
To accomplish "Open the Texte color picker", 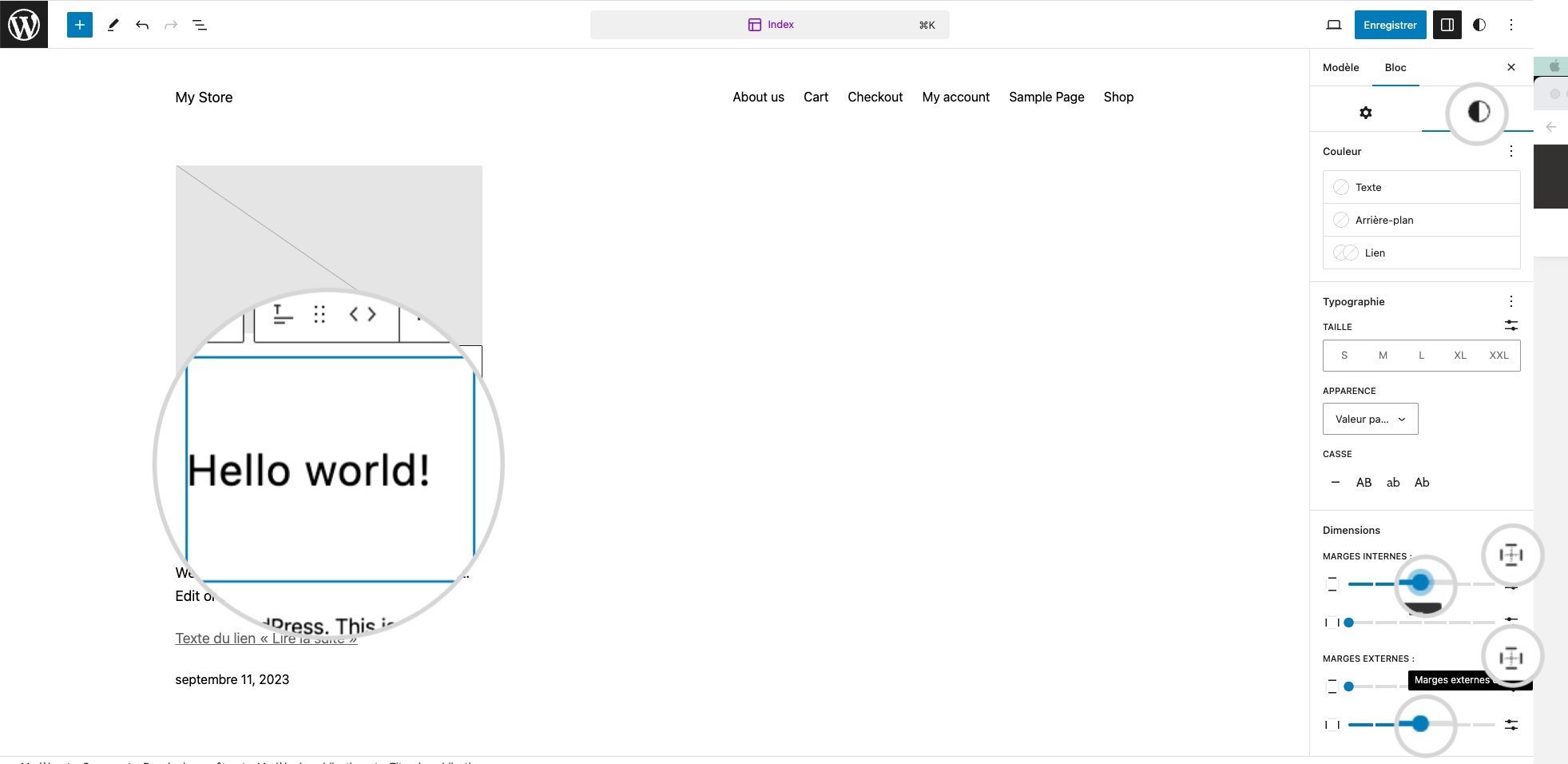I will pyautogui.click(x=1421, y=187).
